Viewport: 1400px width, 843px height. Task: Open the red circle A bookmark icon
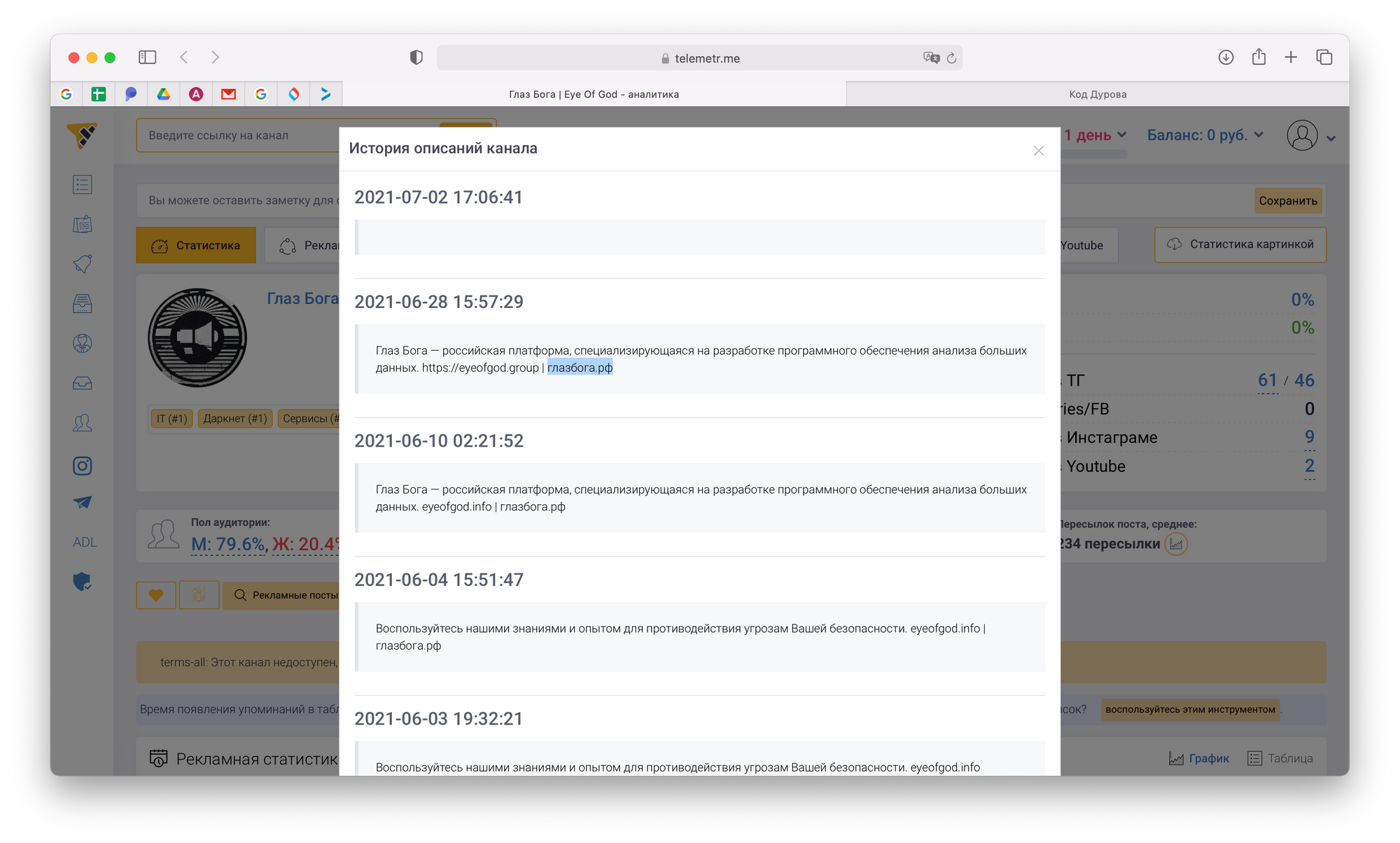[196, 94]
